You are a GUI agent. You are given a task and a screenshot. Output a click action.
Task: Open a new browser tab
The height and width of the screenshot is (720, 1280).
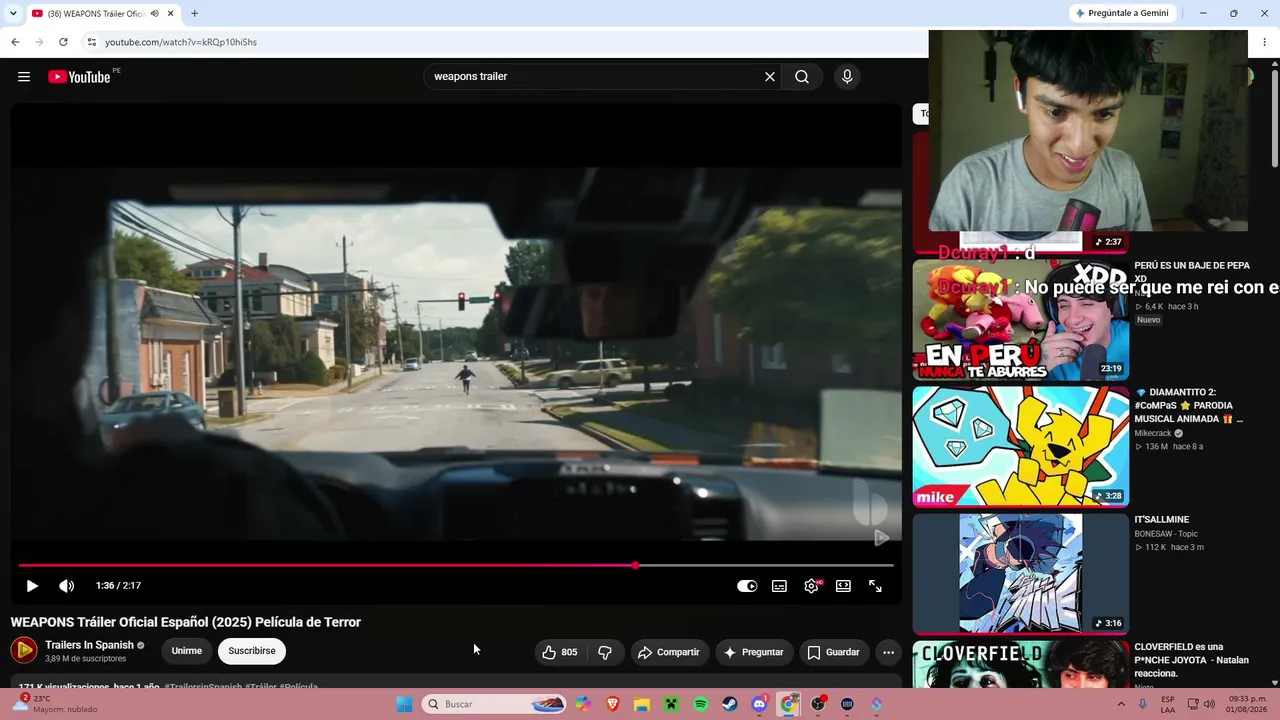(x=194, y=13)
